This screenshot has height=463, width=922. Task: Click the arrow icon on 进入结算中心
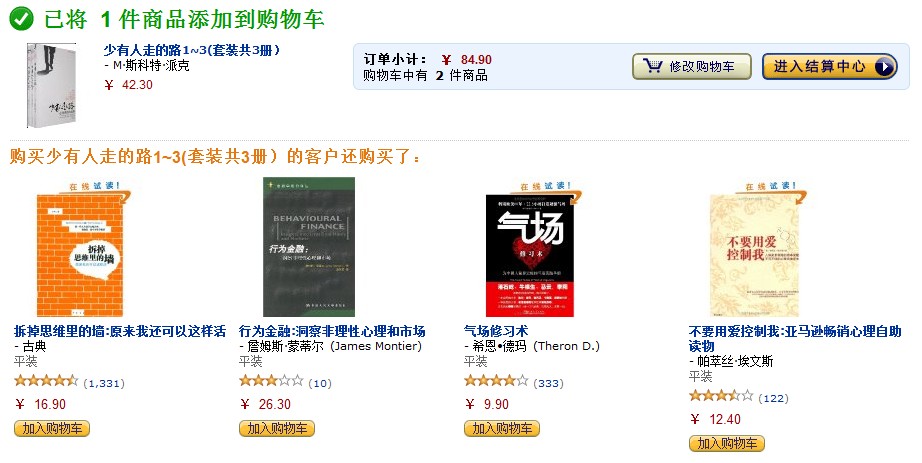[884, 66]
